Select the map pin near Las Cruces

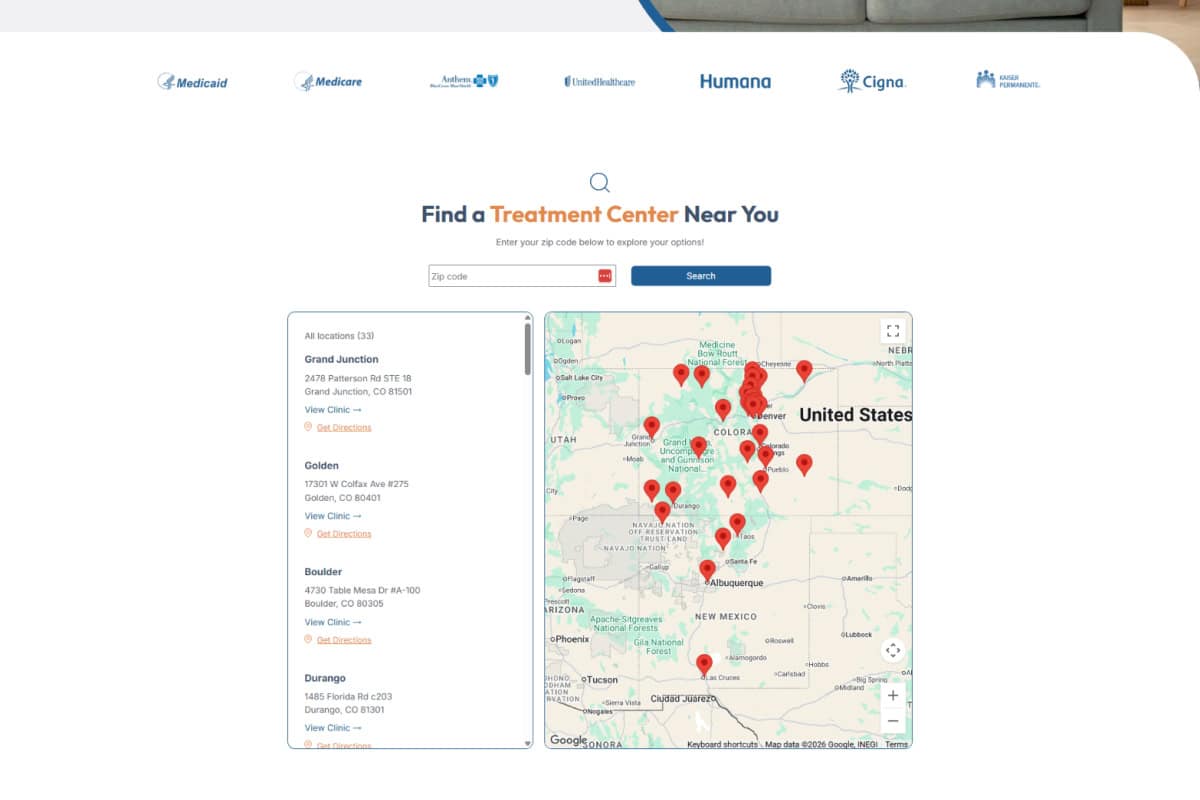coord(704,665)
